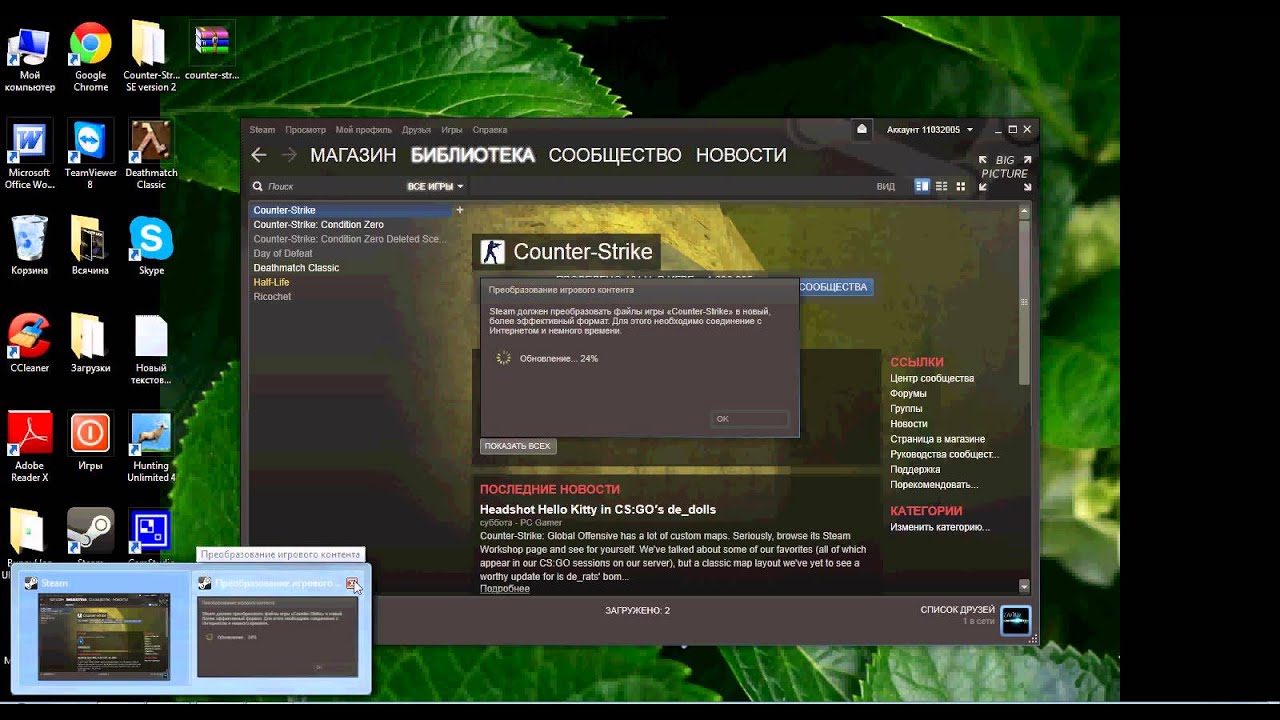Image resolution: width=1280 pixels, height=720 pixels.
Task: Click OK button in conversion dialog
Action: coord(750,419)
